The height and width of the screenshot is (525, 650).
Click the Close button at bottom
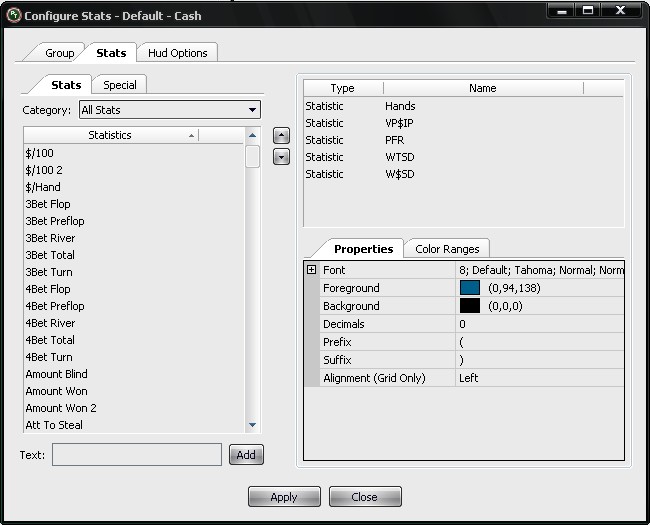click(x=365, y=497)
